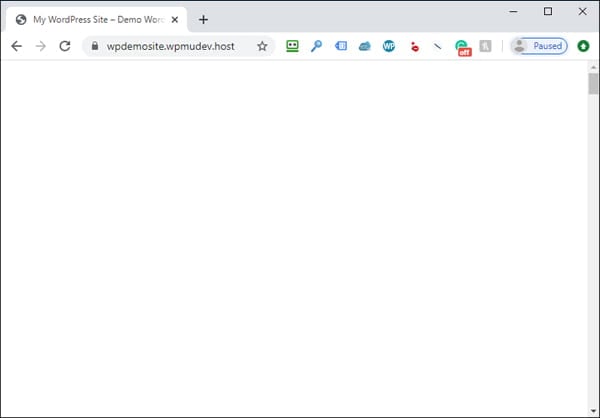Open the red lips extension icon
600x418 pixels.
pos(414,47)
